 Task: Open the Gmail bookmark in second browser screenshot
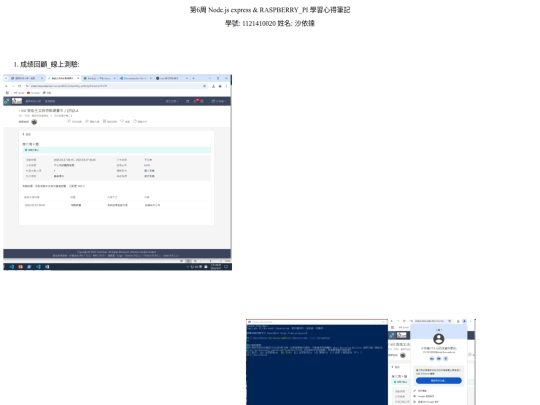click(404, 328)
